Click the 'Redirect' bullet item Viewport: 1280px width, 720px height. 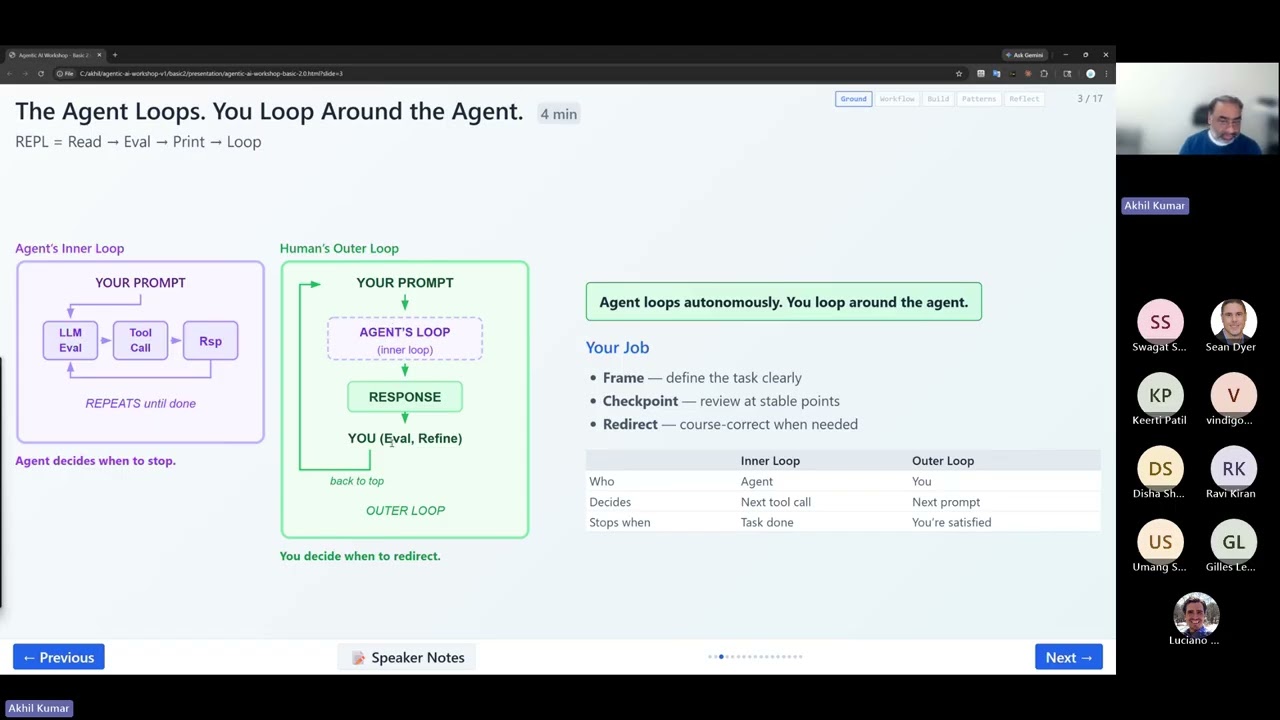[x=730, y=424]
